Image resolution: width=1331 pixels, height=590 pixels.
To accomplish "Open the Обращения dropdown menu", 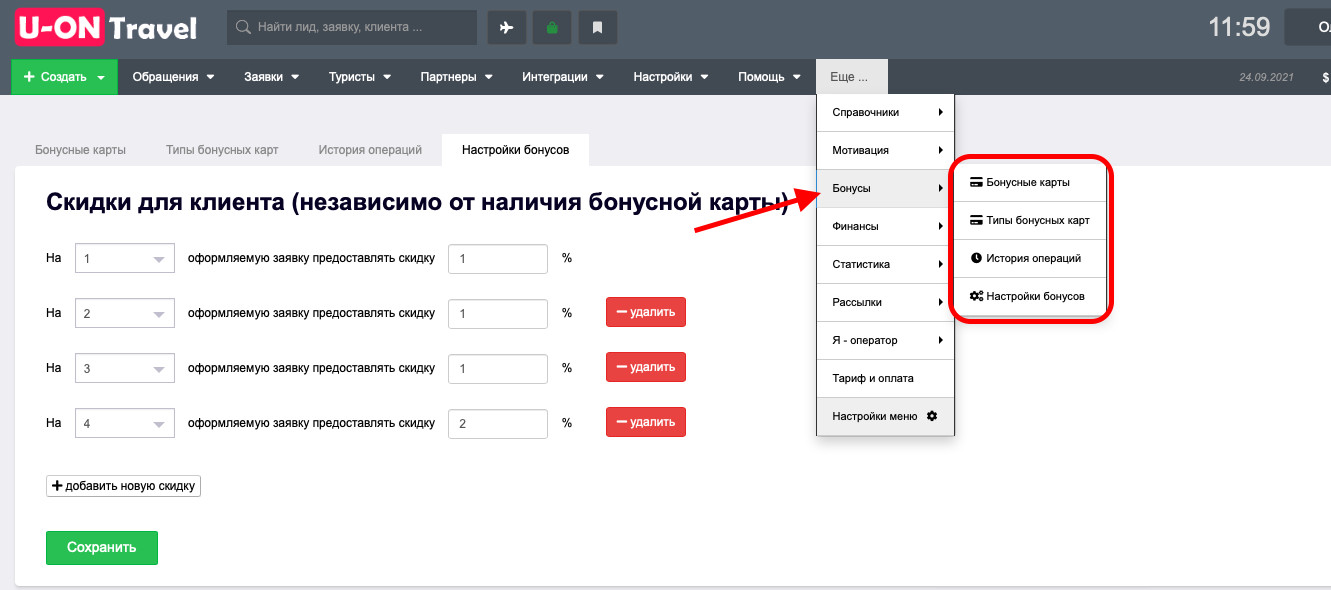I will click(173, 77).
